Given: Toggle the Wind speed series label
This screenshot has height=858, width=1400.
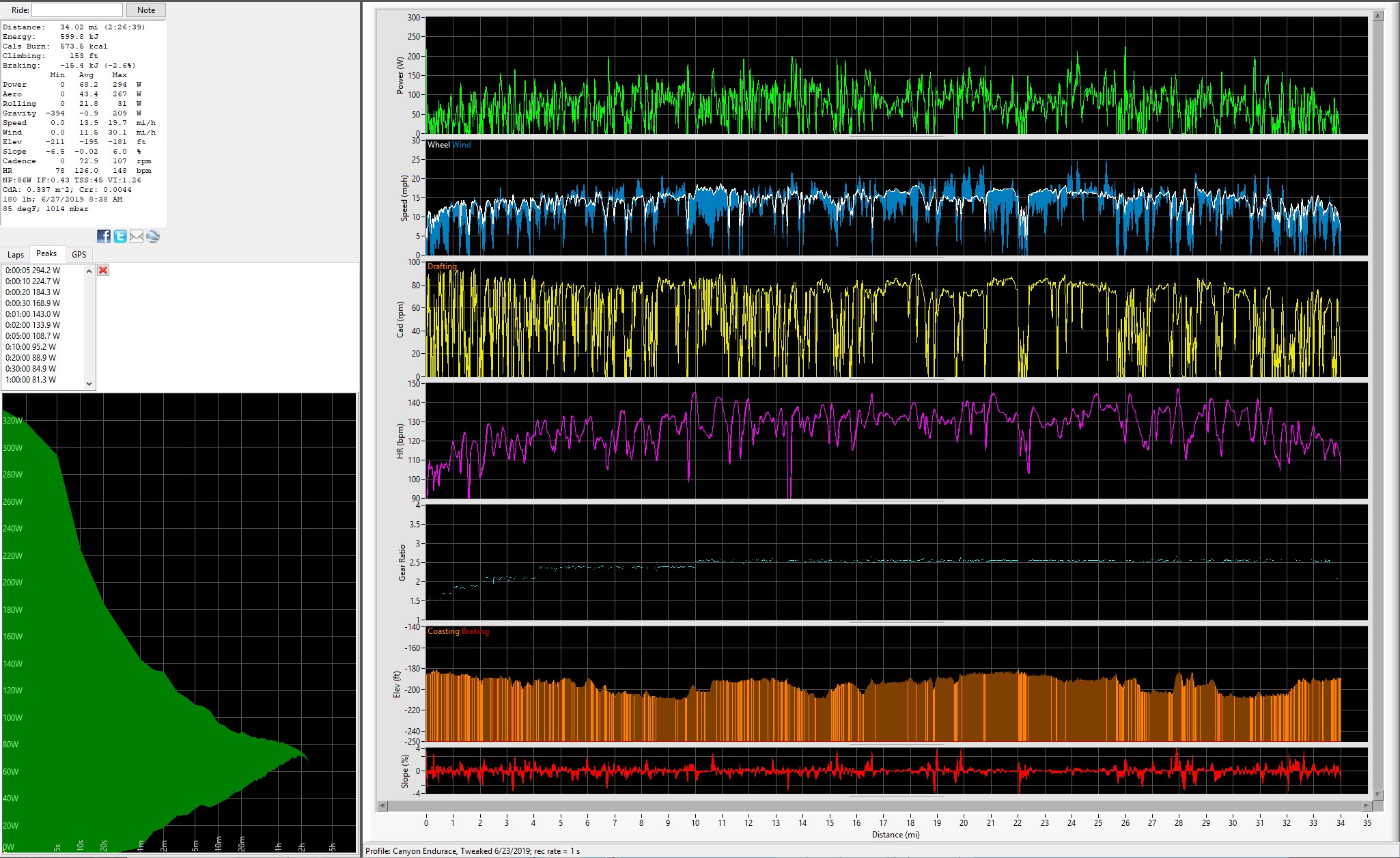Looking at the screenshot, I should tap(462, 145).
